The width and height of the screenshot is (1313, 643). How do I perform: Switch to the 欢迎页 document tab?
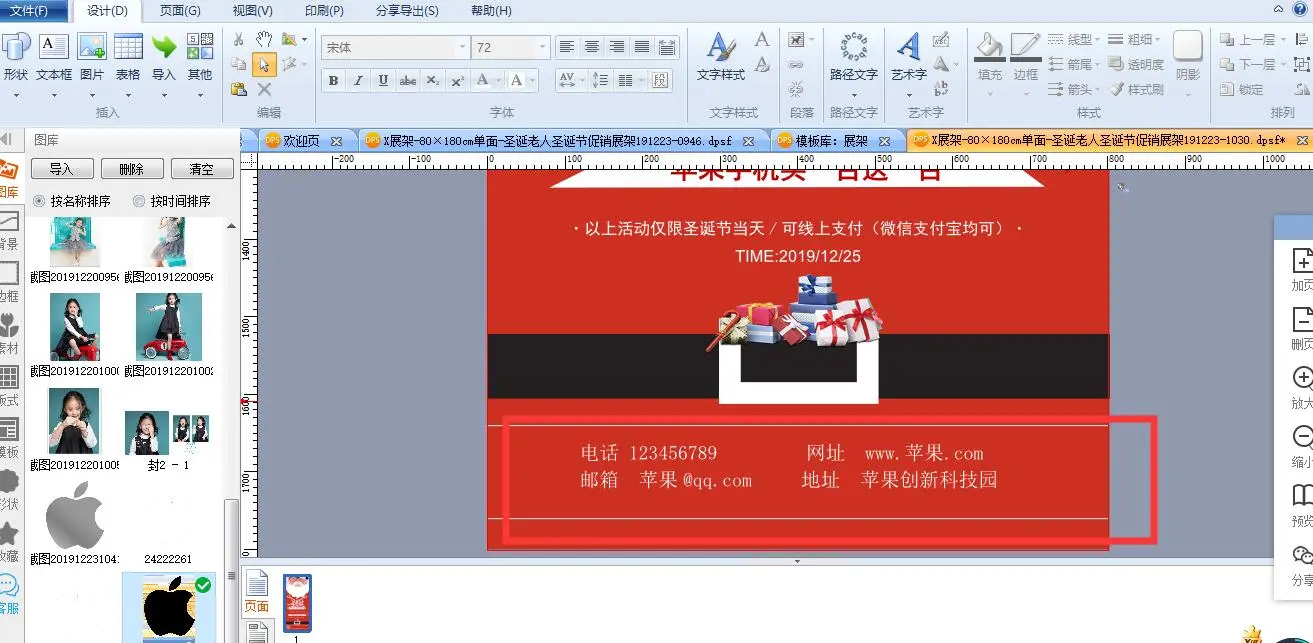click(299, 141)
